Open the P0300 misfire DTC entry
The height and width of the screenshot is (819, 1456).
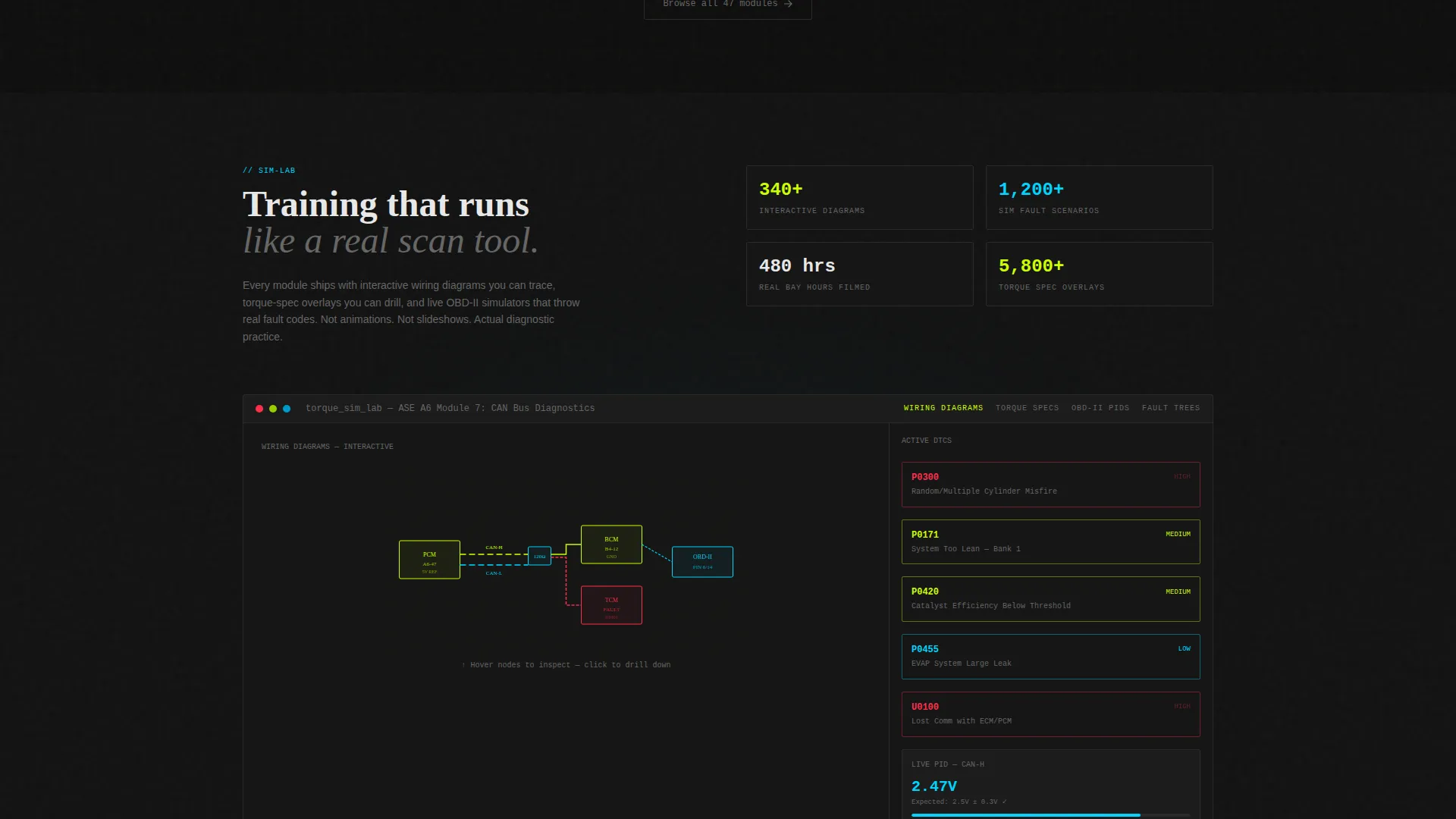(1051, 485)
